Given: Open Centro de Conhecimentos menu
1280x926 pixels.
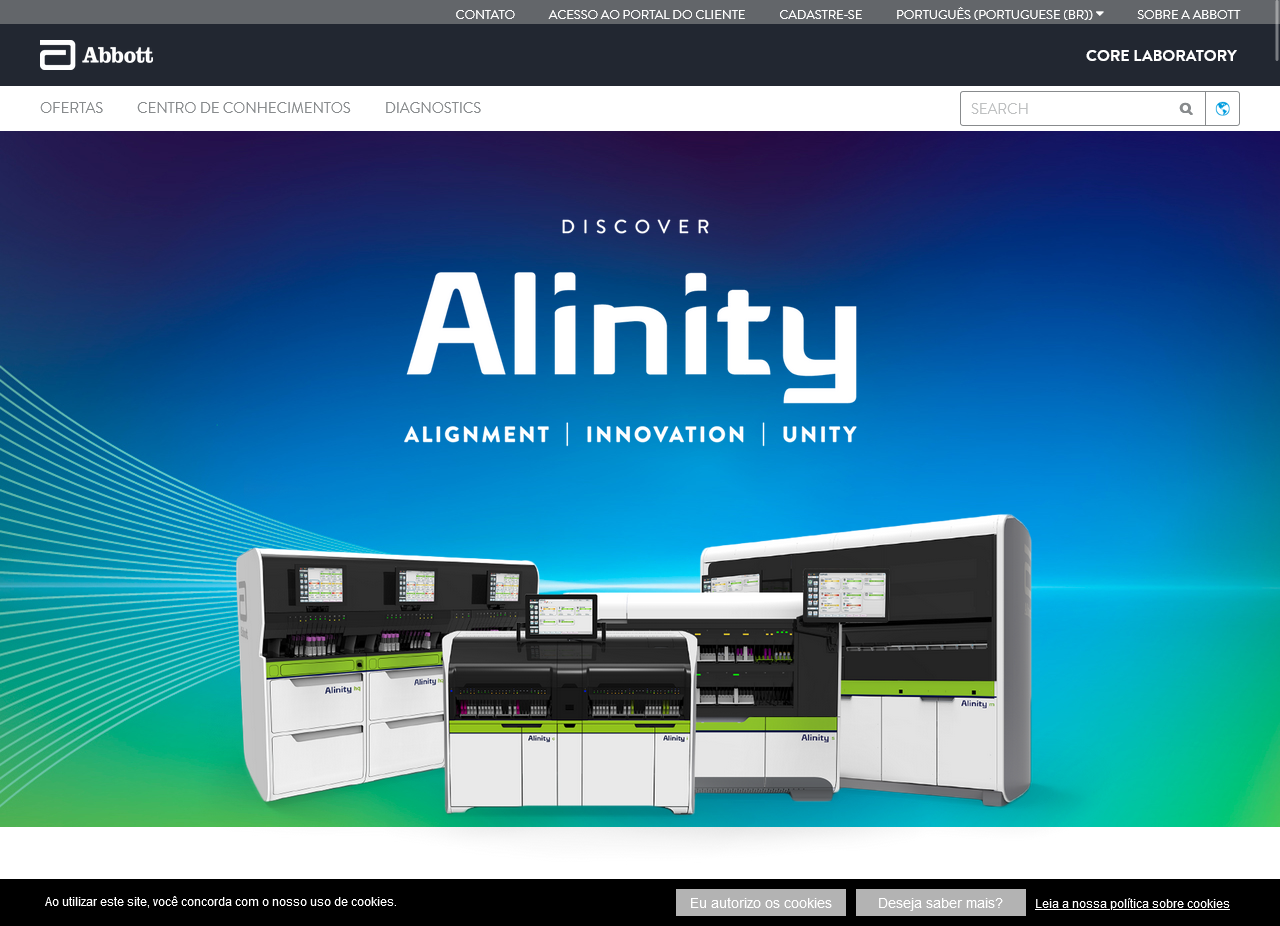Looking at the screenshot, I should (x=244, y=108).
